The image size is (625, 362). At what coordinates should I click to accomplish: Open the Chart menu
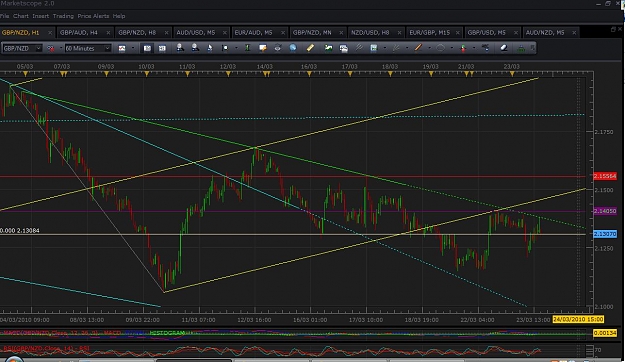[x=21, y=16]
